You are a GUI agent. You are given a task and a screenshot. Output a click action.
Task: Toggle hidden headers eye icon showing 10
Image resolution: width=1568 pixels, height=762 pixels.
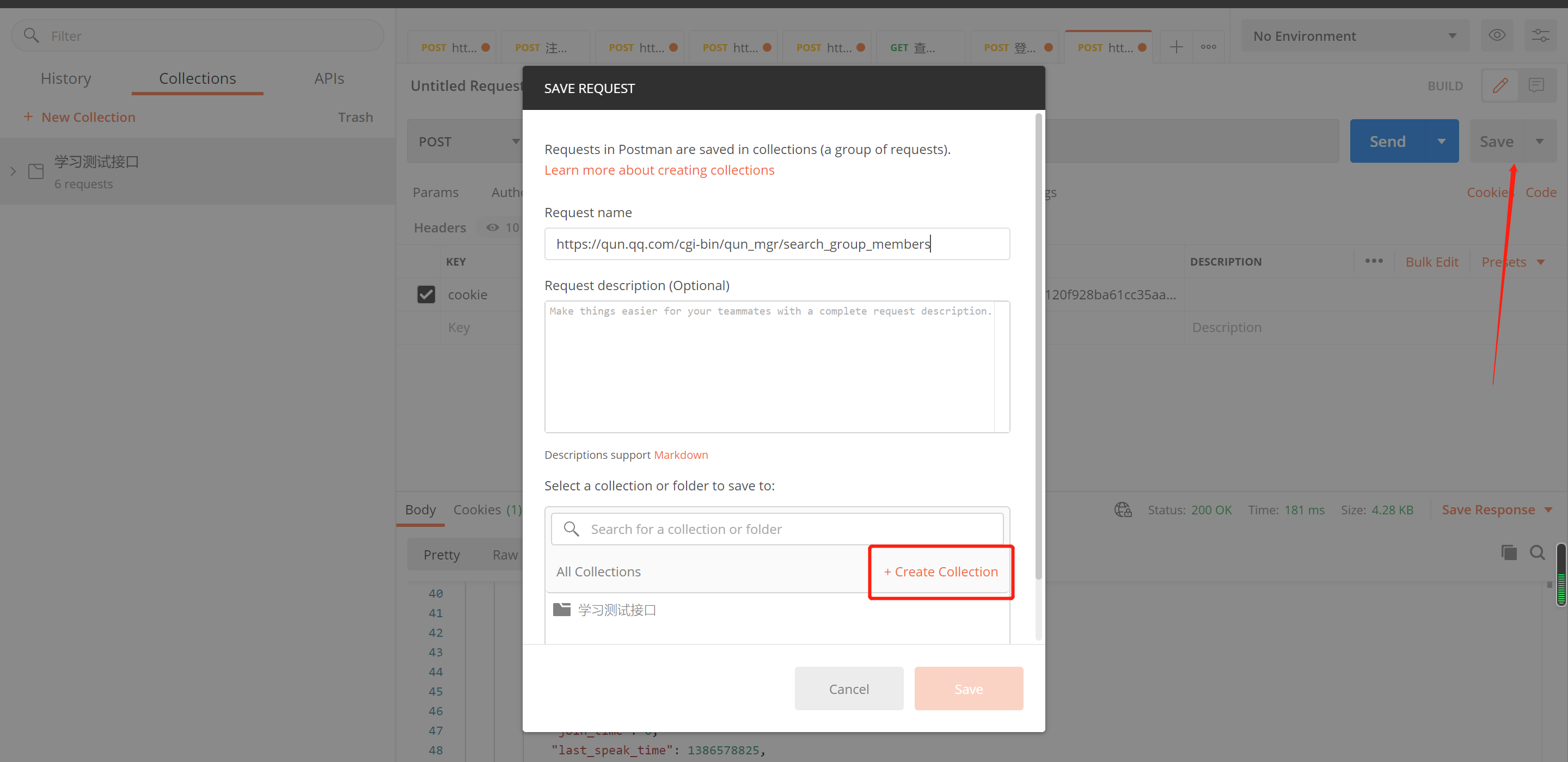point(492,228)
